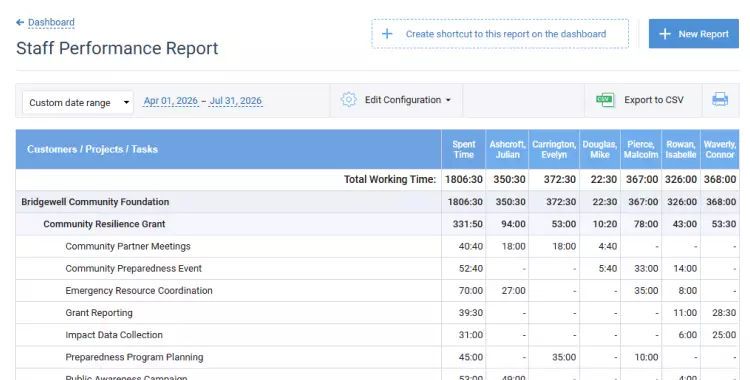Change the start date Apr 01, 2026
750x380 pixels.
click(171, 101)
